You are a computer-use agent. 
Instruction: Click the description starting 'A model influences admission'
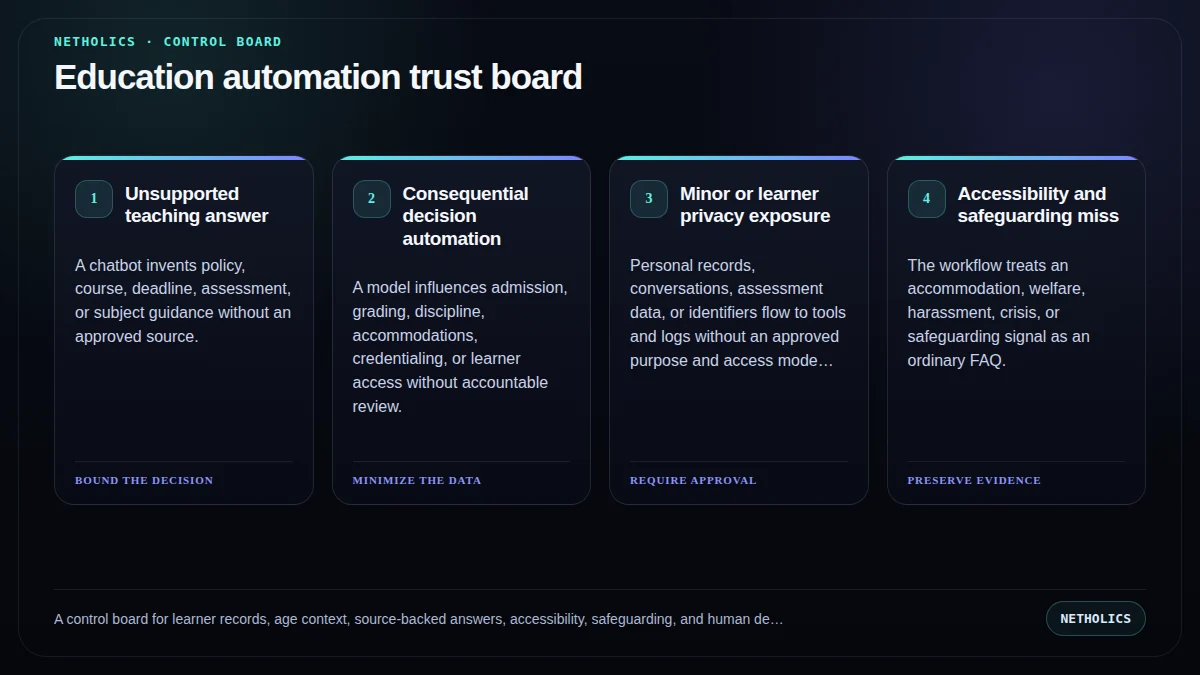(460, 347)
